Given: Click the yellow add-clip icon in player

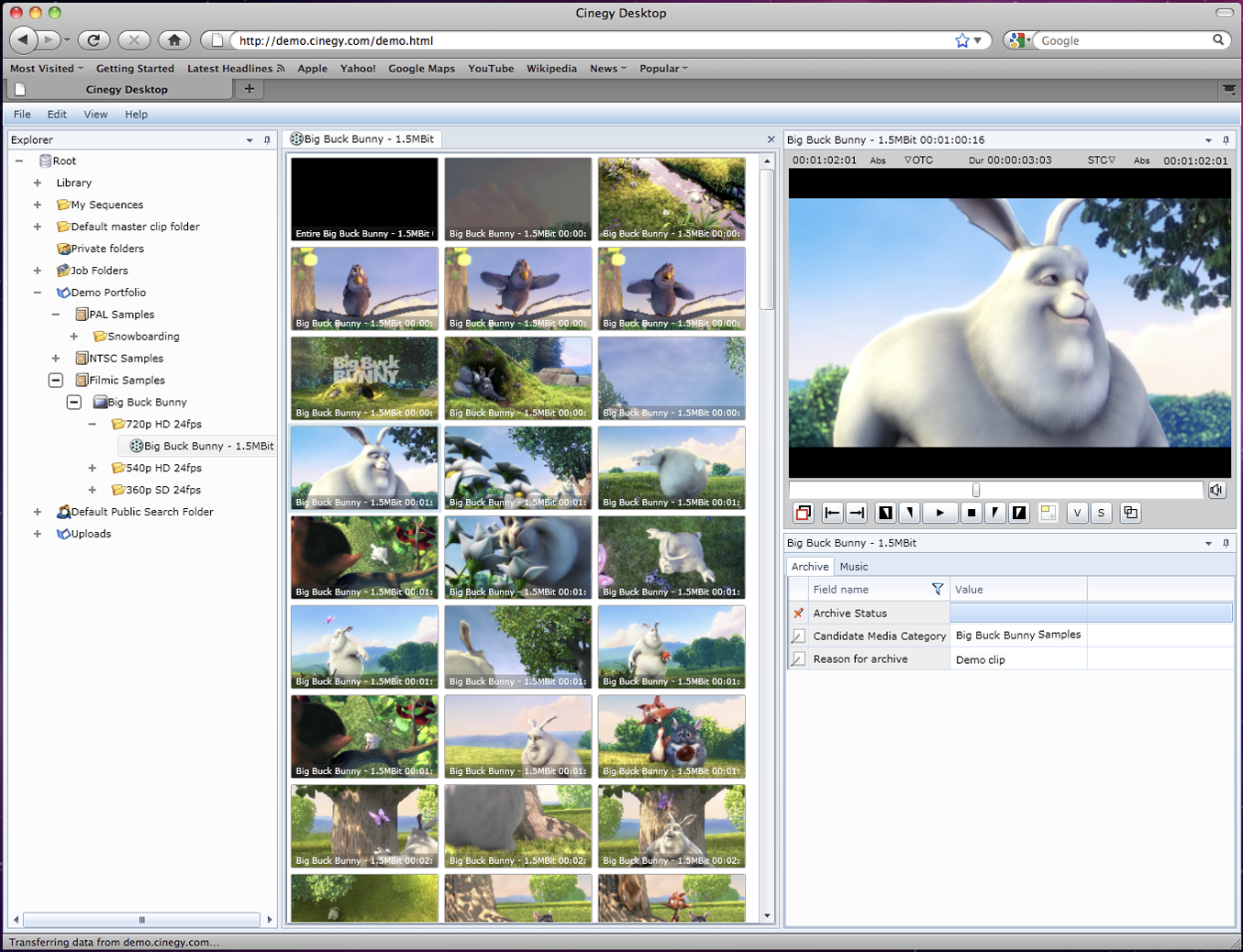Looking at the screenshot, I should 1048,513.
